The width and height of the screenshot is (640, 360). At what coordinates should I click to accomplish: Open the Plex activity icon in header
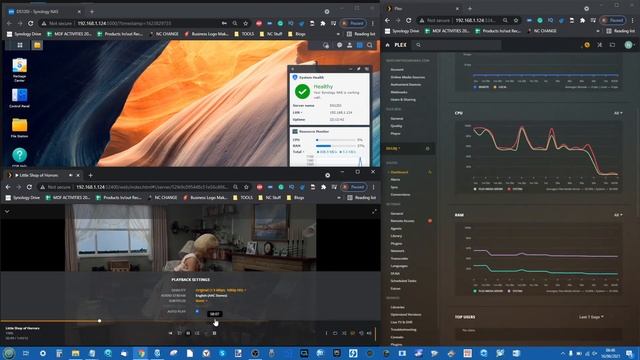point(587,45)
